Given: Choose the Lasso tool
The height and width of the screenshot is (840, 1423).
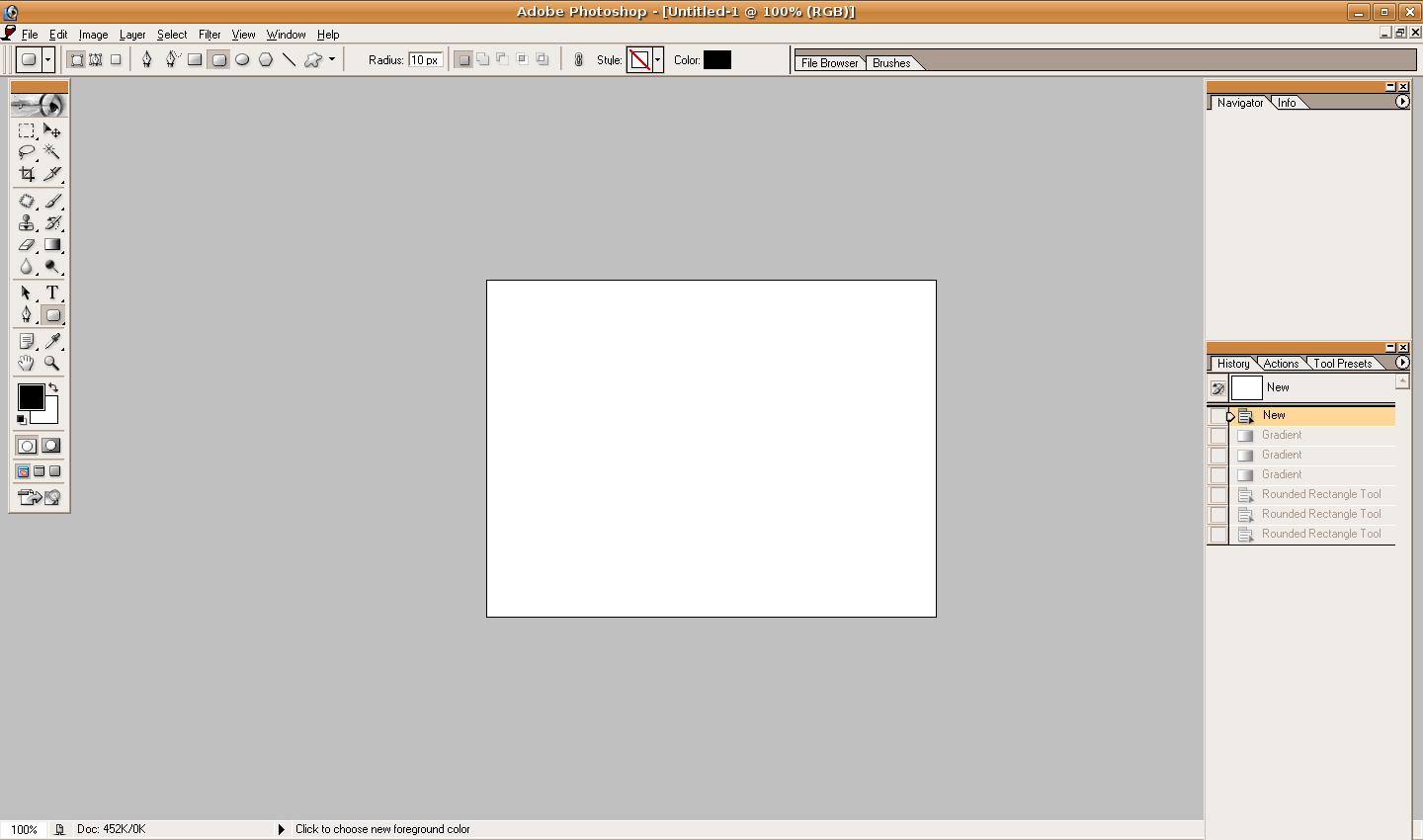Looking at the screenshot, I should click(27, 152).
